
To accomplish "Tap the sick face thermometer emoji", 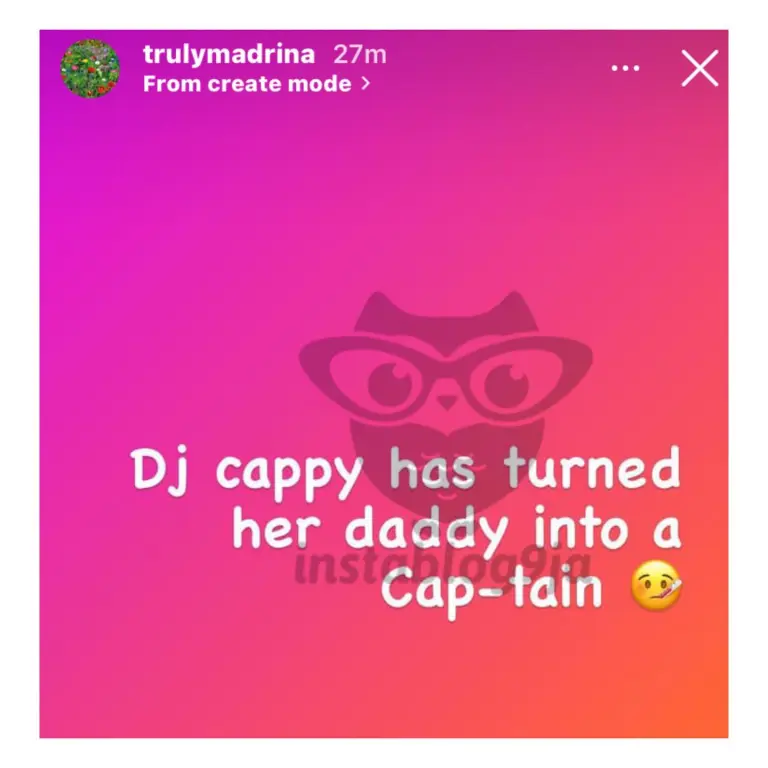I will [x=656, y=586].
